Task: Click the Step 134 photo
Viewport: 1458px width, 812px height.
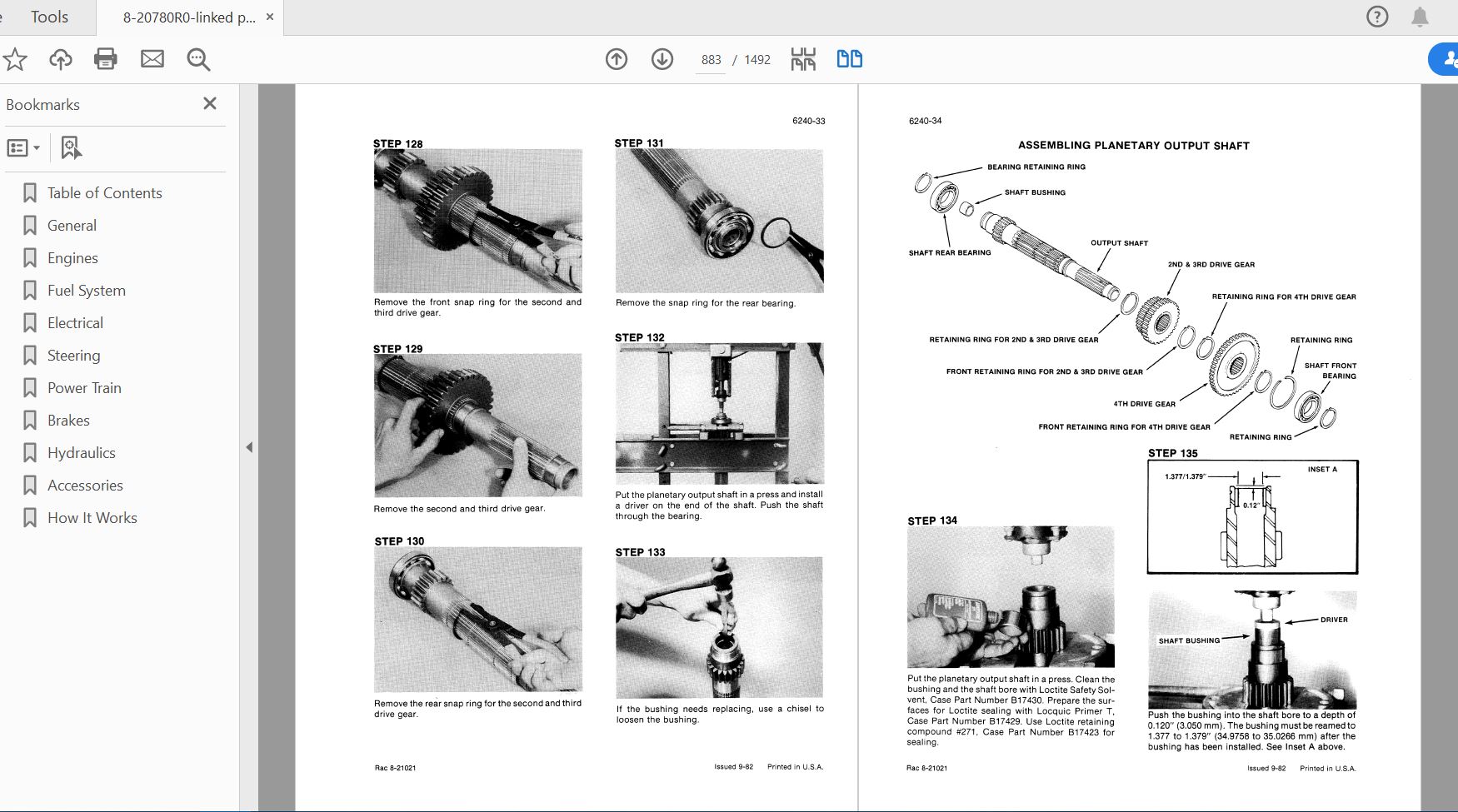Action: [x=1011, y=596]
